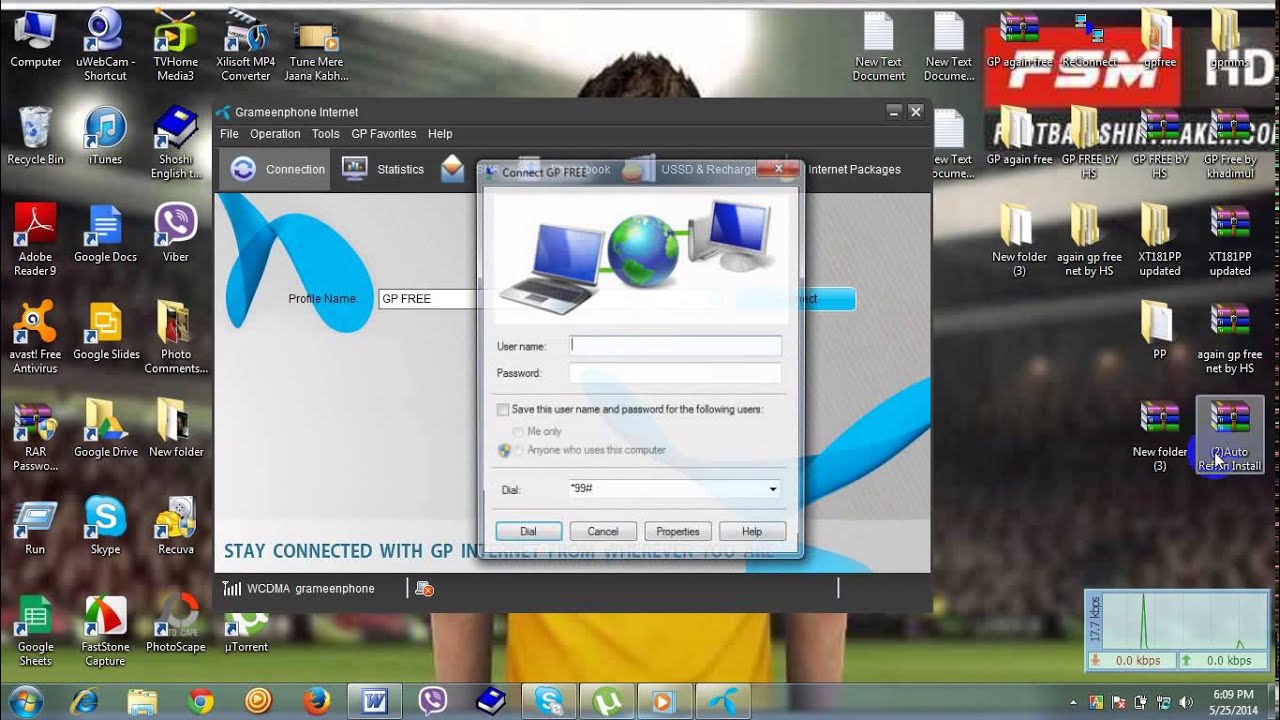Click the Help button in connect dialog
This screenshot has width=1280, height=720.
tap(752, 531)
